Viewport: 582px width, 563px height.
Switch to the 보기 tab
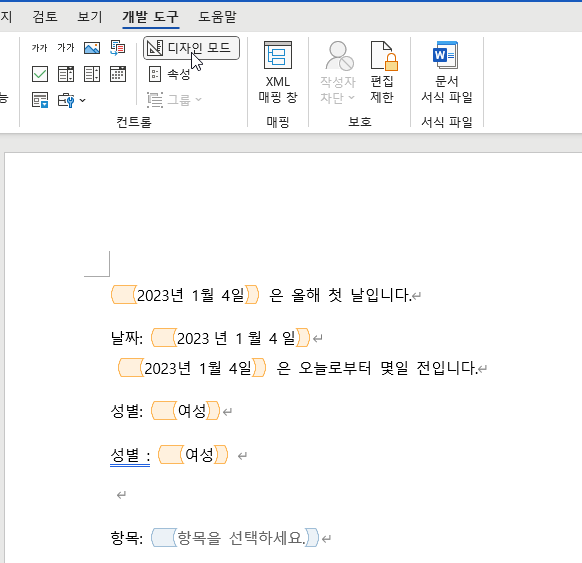tap(89, 17)
